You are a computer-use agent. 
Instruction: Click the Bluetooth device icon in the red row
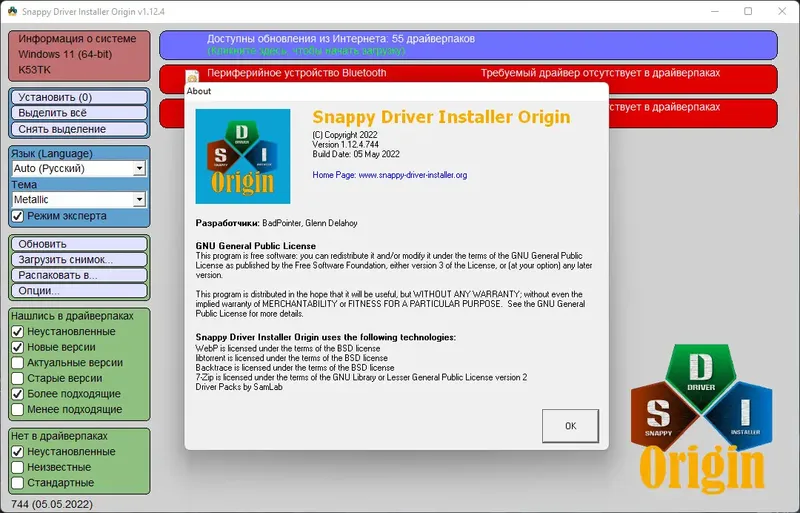(x=192, y=77)
